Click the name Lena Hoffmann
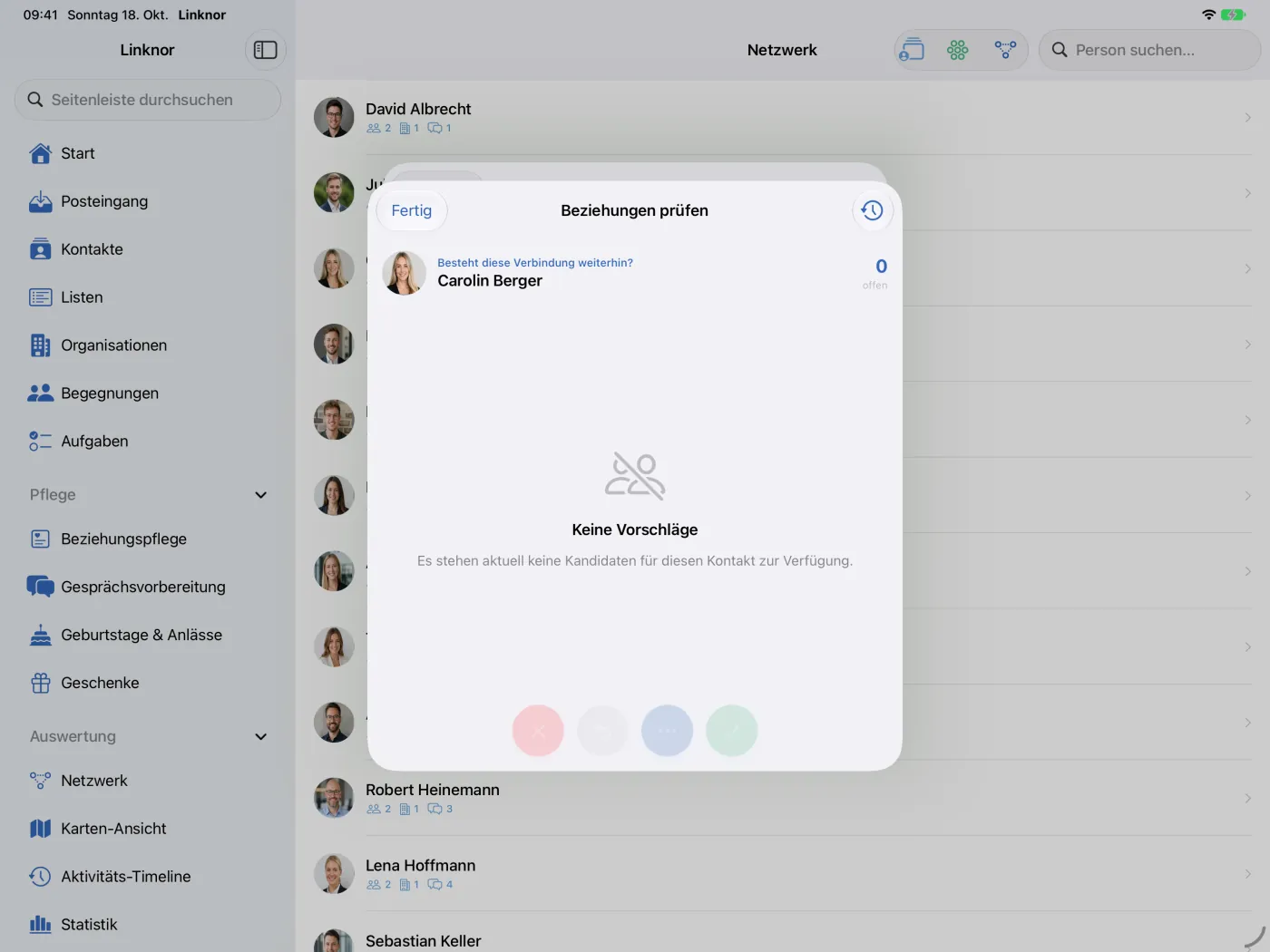This screenshot has height=952, width=1270. click(421, 866)
